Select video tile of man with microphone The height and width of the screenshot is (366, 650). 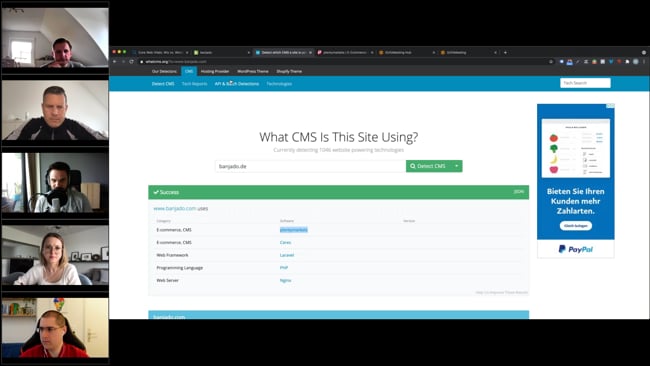pos(55,183)
